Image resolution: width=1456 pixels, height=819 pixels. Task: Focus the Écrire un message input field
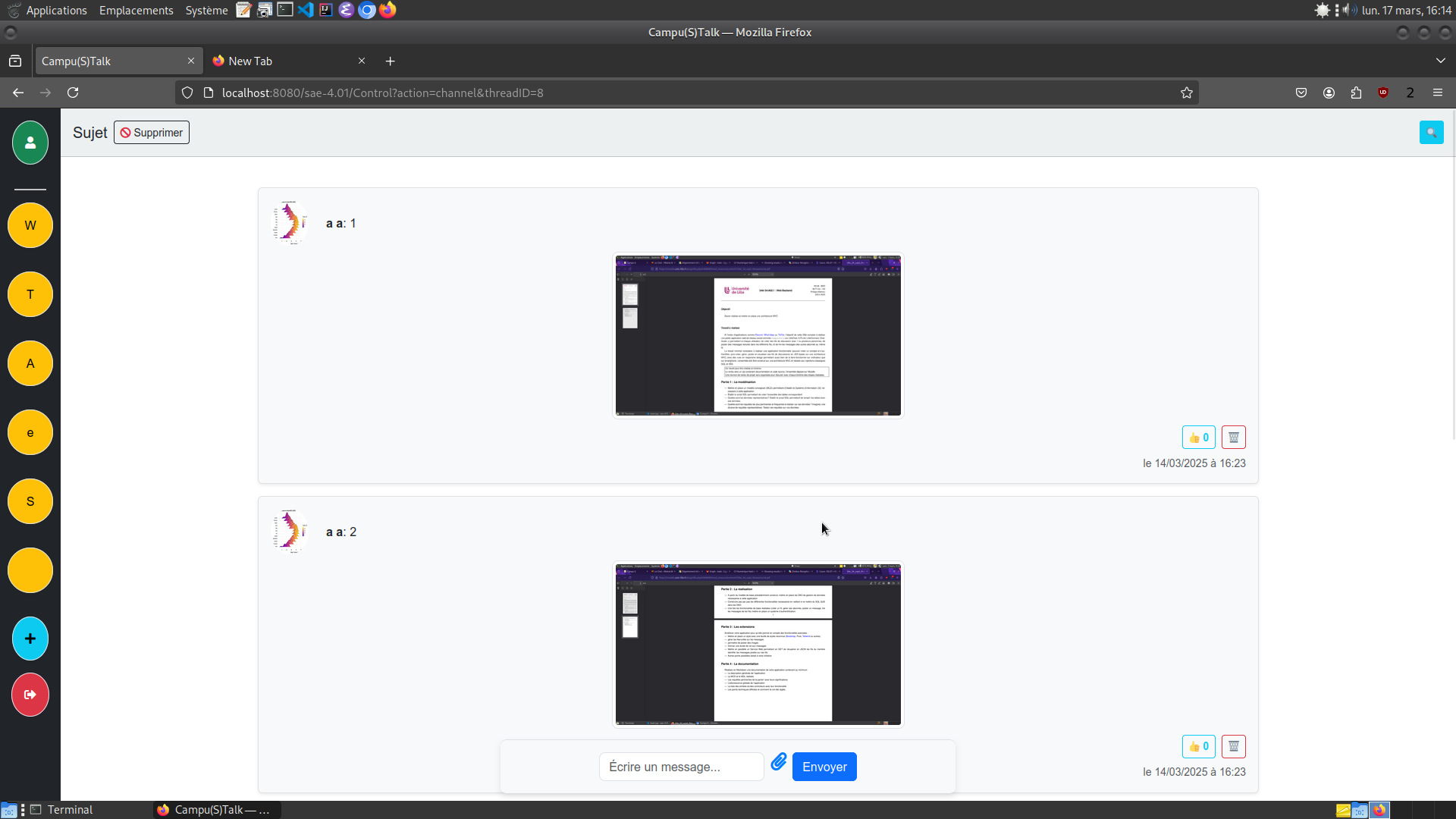click(681, 767)
